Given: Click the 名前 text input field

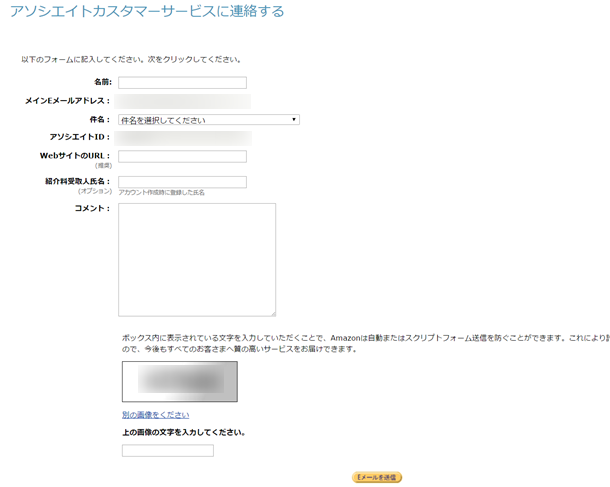Looking at the screenshot, I should tap(182, 83).
